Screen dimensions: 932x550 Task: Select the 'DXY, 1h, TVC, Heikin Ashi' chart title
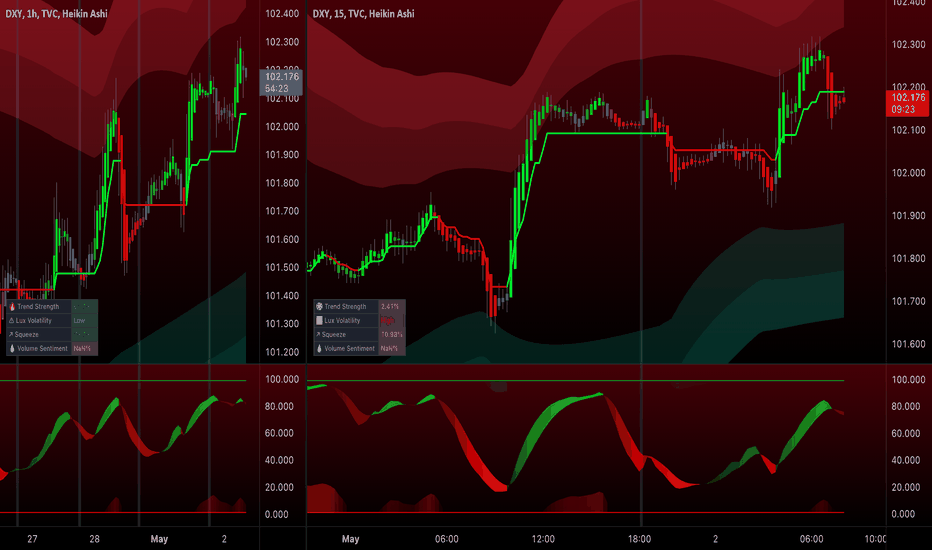coord(56,14)
